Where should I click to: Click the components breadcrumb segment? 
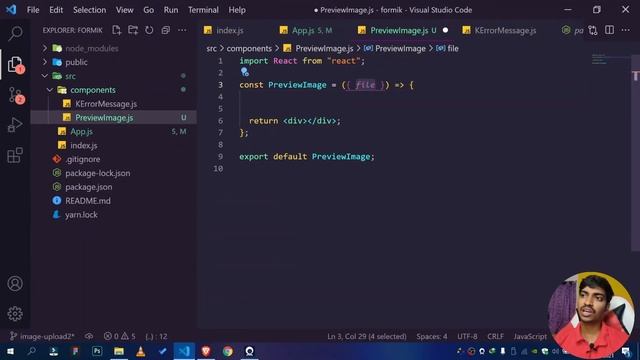pyautogui.click(x=249, y=49)
